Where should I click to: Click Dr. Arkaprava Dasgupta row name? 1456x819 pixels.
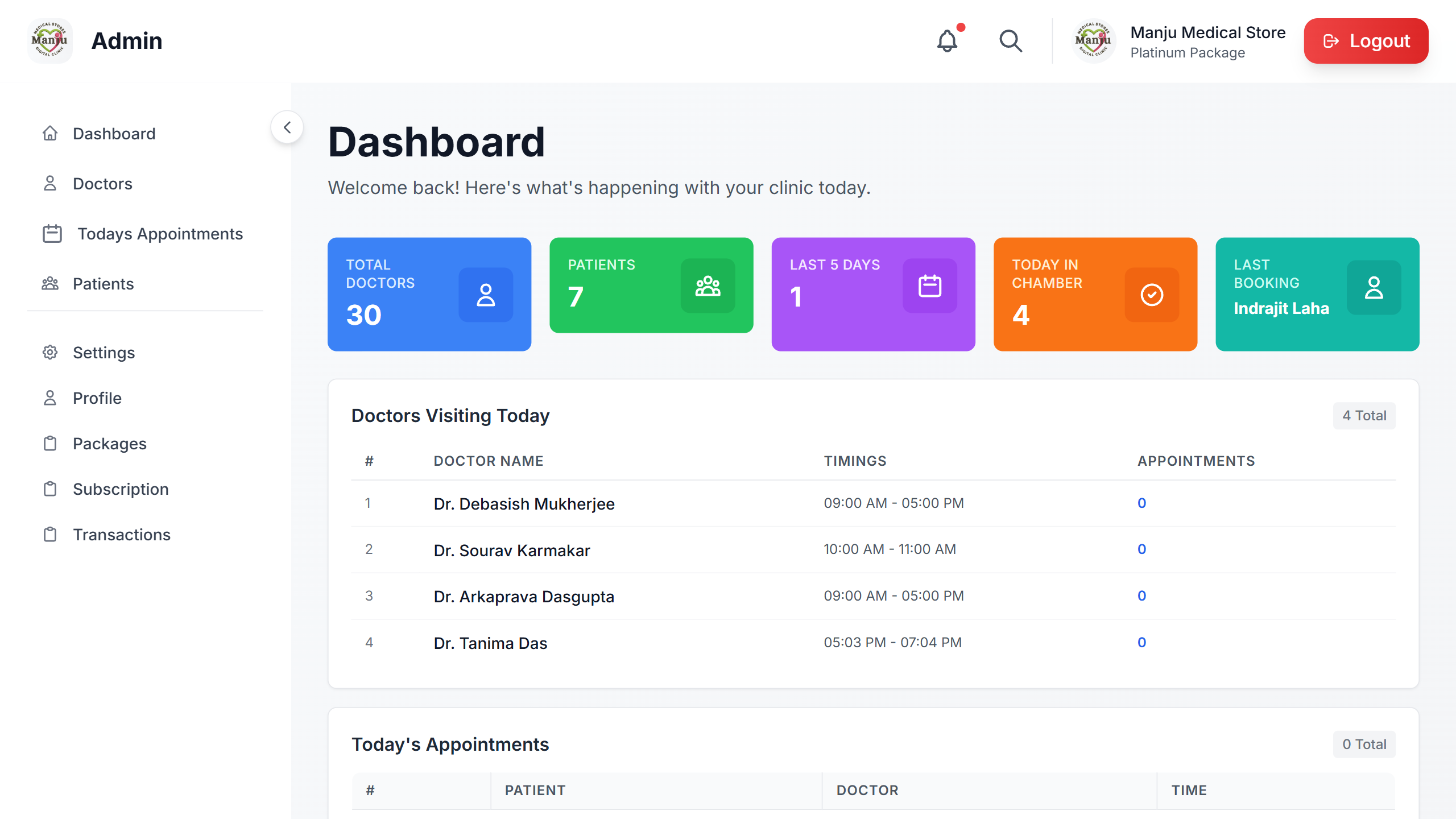(524, 596)
